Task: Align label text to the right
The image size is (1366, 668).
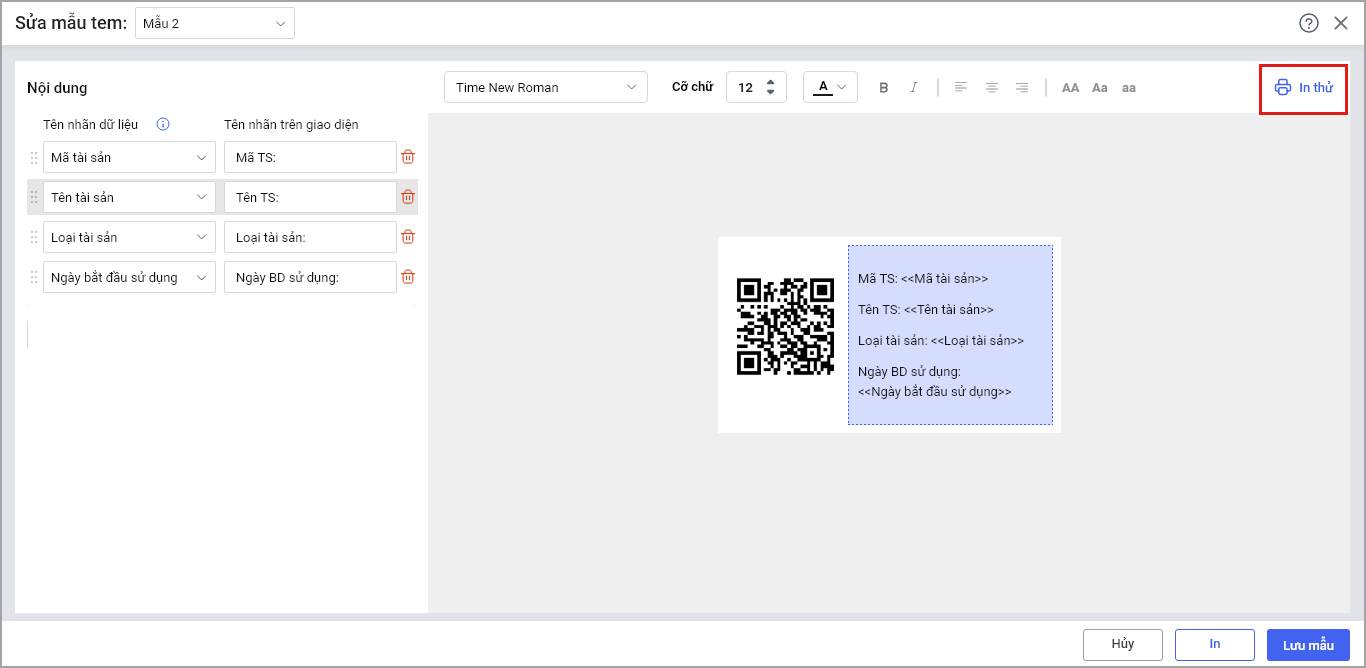Action: [1021, 88]
